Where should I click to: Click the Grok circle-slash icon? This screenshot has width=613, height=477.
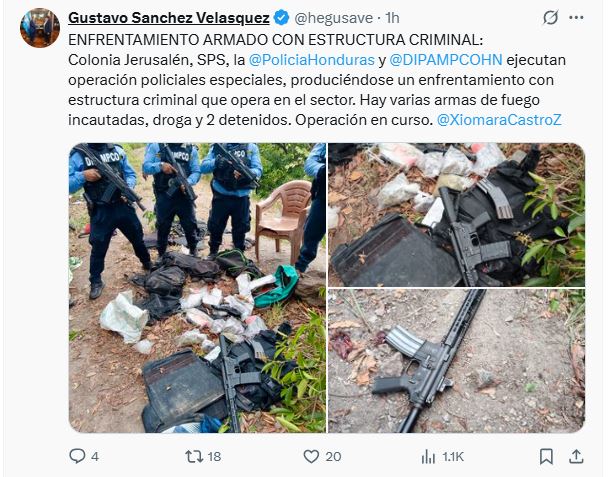tap(550, 18)
